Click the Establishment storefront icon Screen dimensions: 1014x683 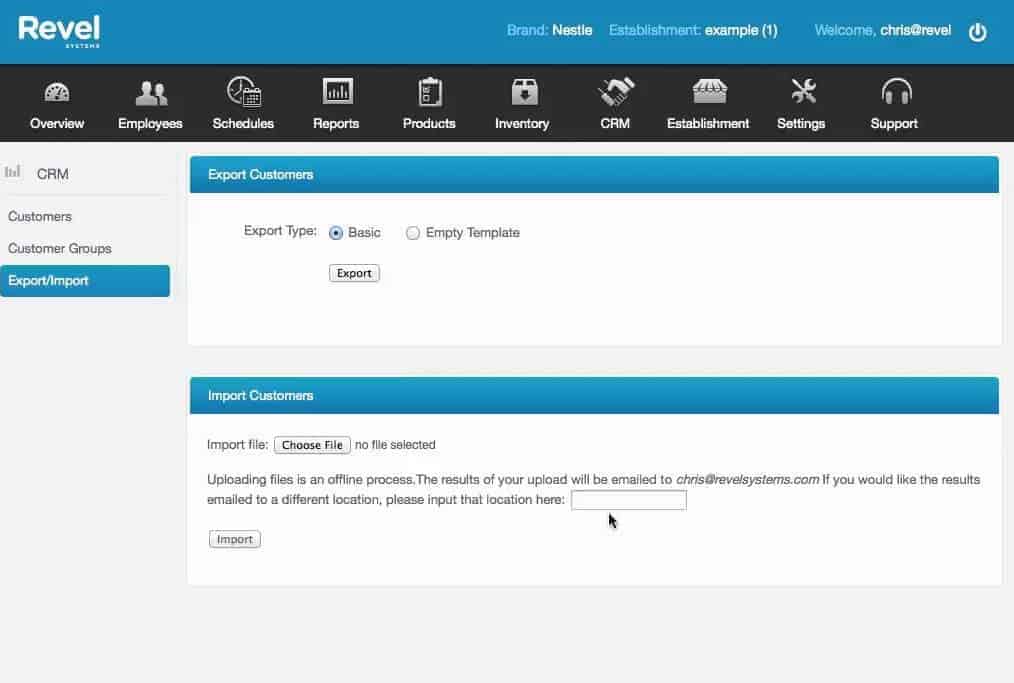coord(709,92)
